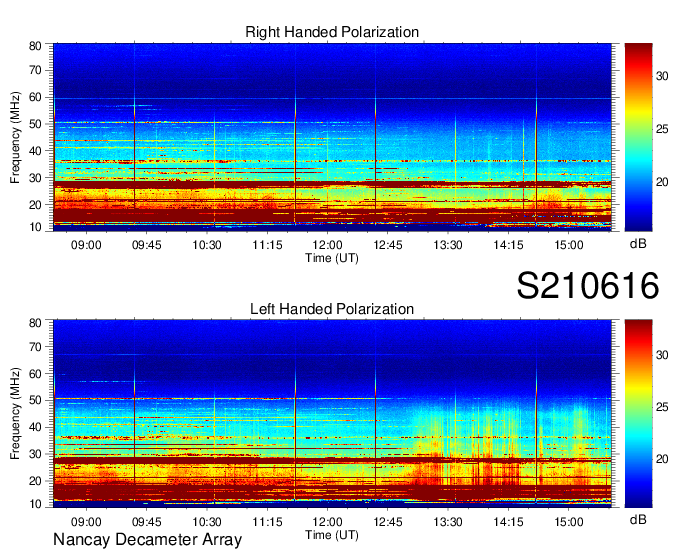Click inside the right-handed polarization spectrogram
Screen dimensions: 680x552
click(332, 137)
